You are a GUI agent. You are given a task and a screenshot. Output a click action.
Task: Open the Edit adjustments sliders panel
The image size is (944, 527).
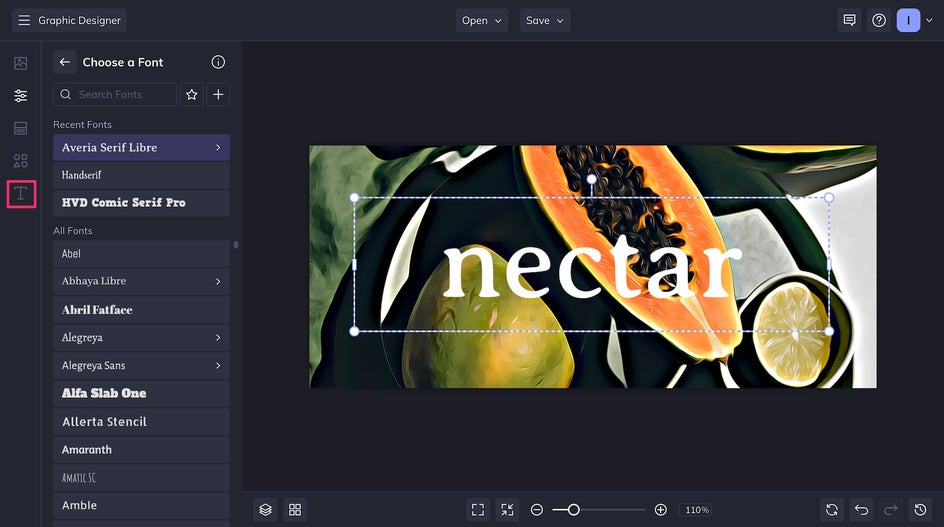coord(20,95)
